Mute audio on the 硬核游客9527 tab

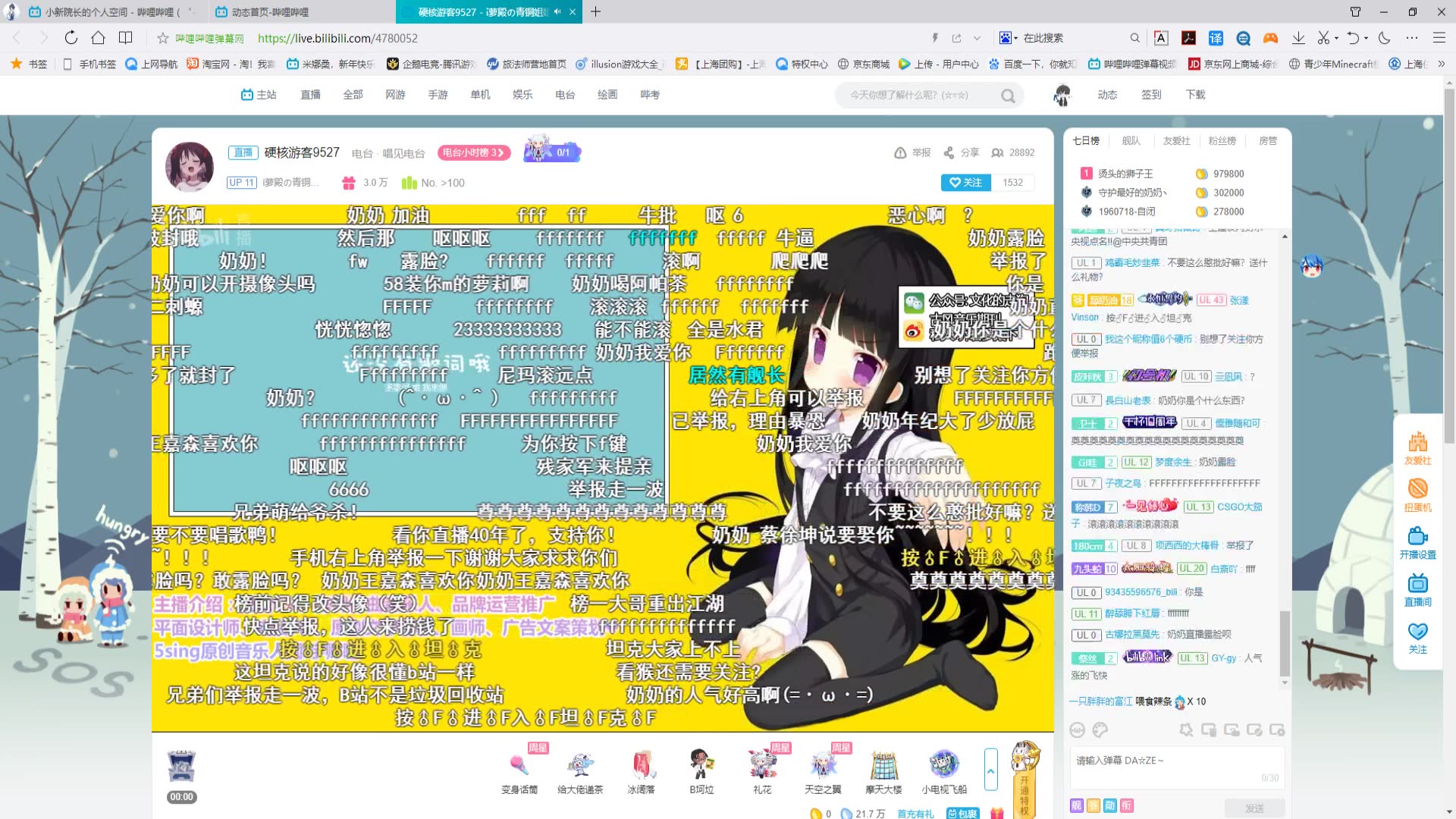(557, 12)
